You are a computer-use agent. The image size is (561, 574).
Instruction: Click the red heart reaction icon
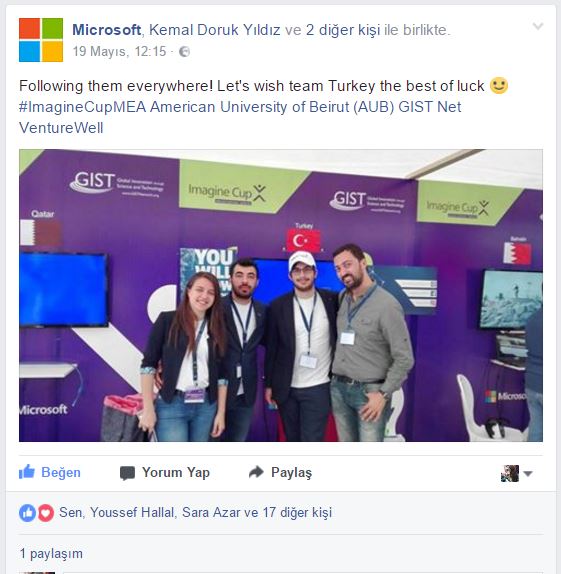[46, 513]
